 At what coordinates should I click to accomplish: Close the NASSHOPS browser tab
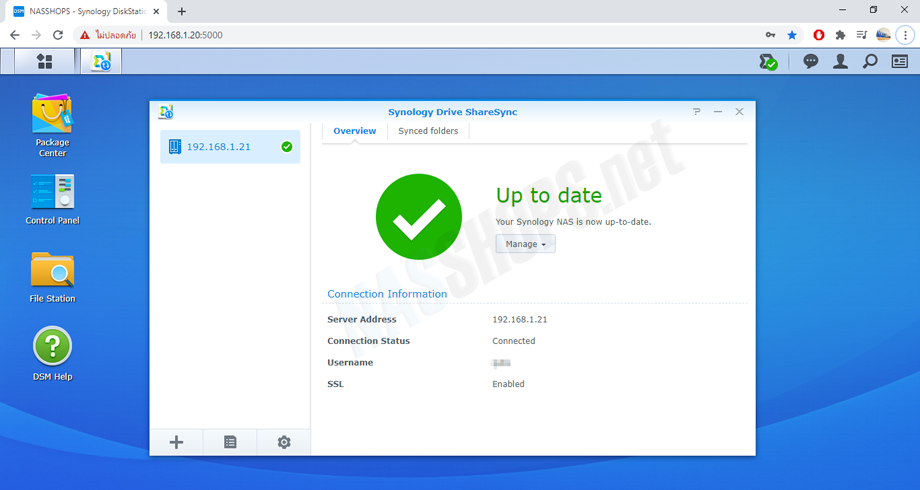click(x=156, y=11)
